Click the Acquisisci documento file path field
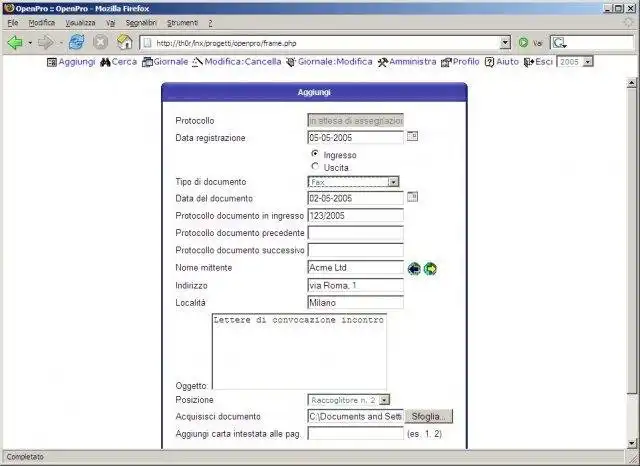This screenshot has height=466, width=640. click(x=356, y=416)
